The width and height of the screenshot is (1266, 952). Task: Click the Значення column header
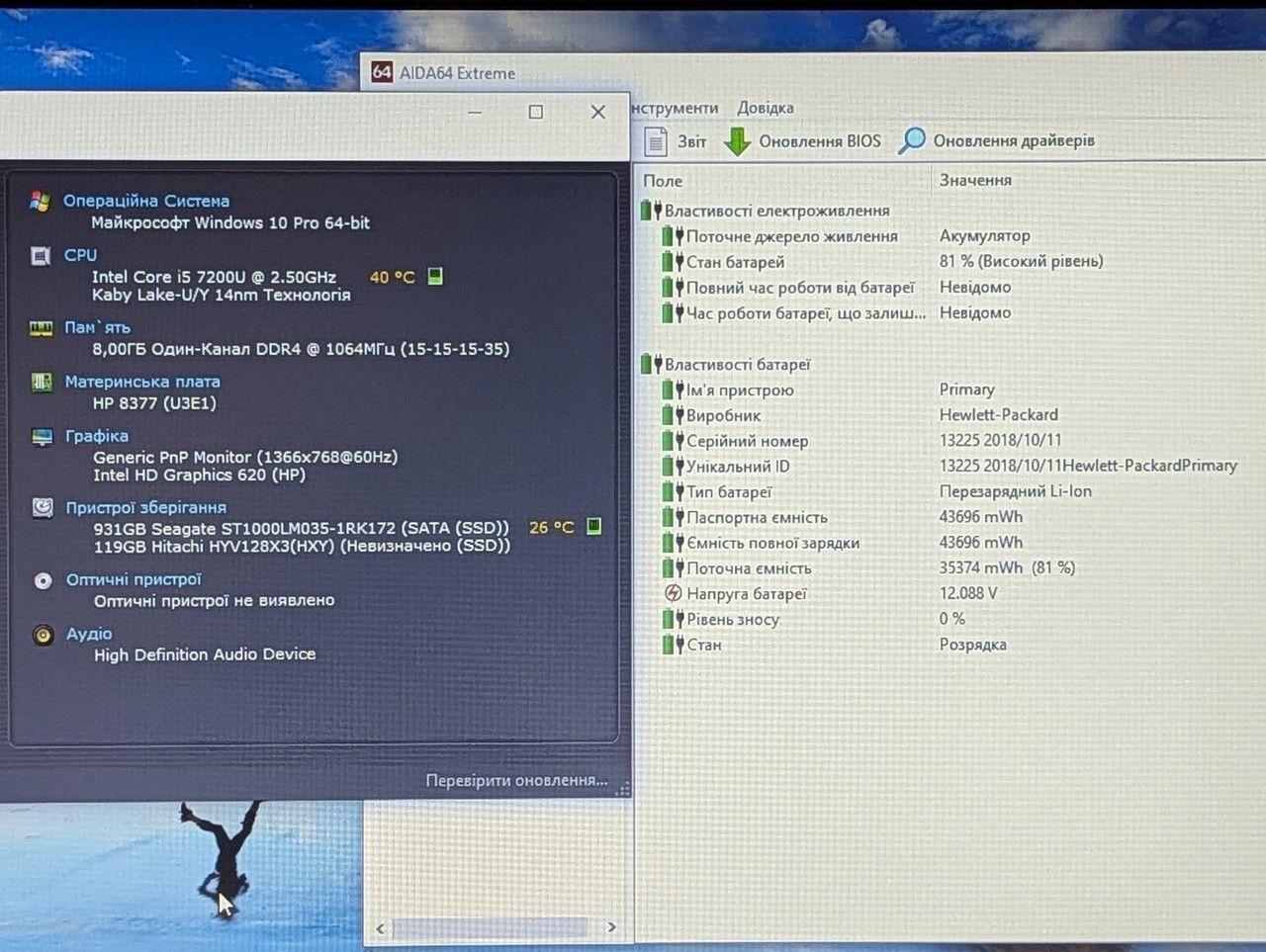(x=975, y=180)
